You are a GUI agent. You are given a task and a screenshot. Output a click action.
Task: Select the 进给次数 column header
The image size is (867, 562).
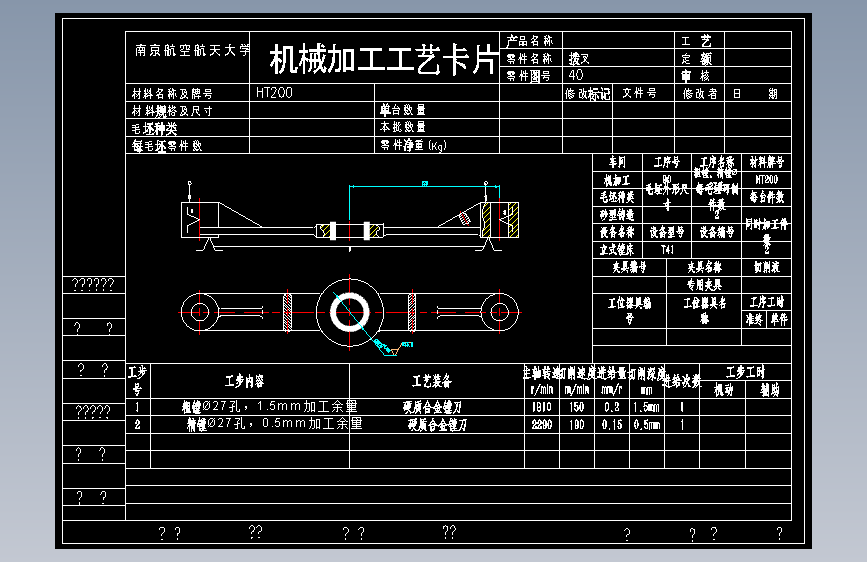(682, 381)
